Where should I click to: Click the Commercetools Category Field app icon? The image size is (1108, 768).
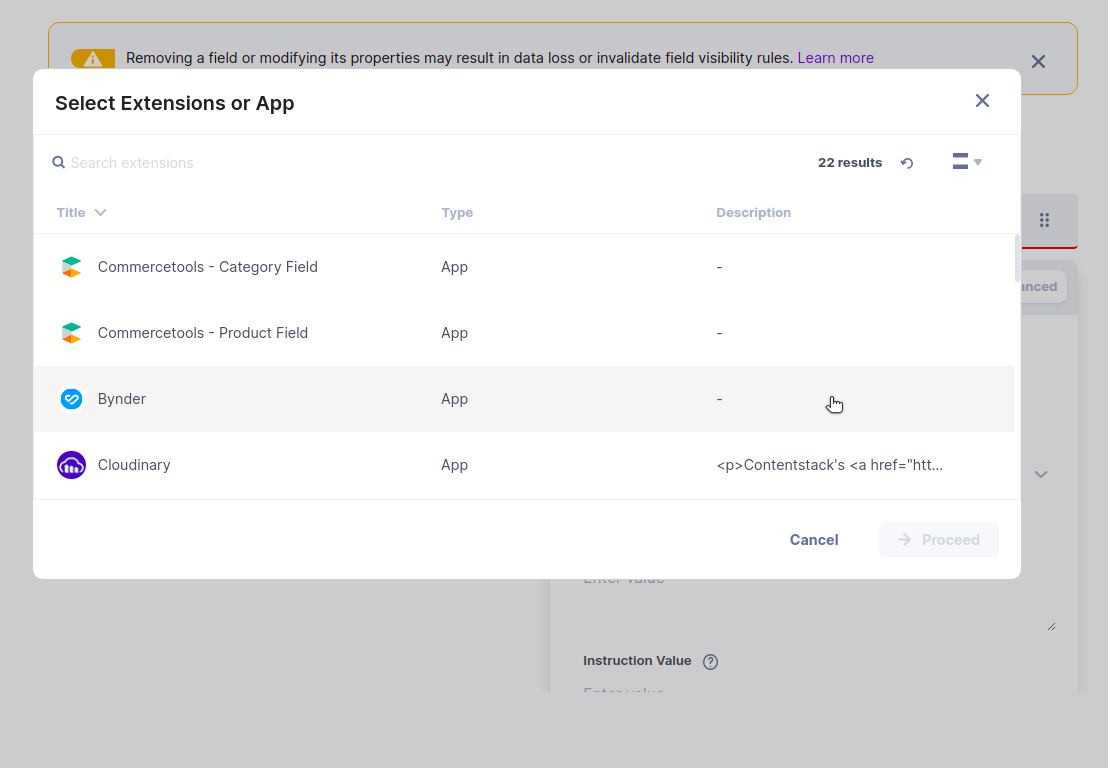point(71,267)
